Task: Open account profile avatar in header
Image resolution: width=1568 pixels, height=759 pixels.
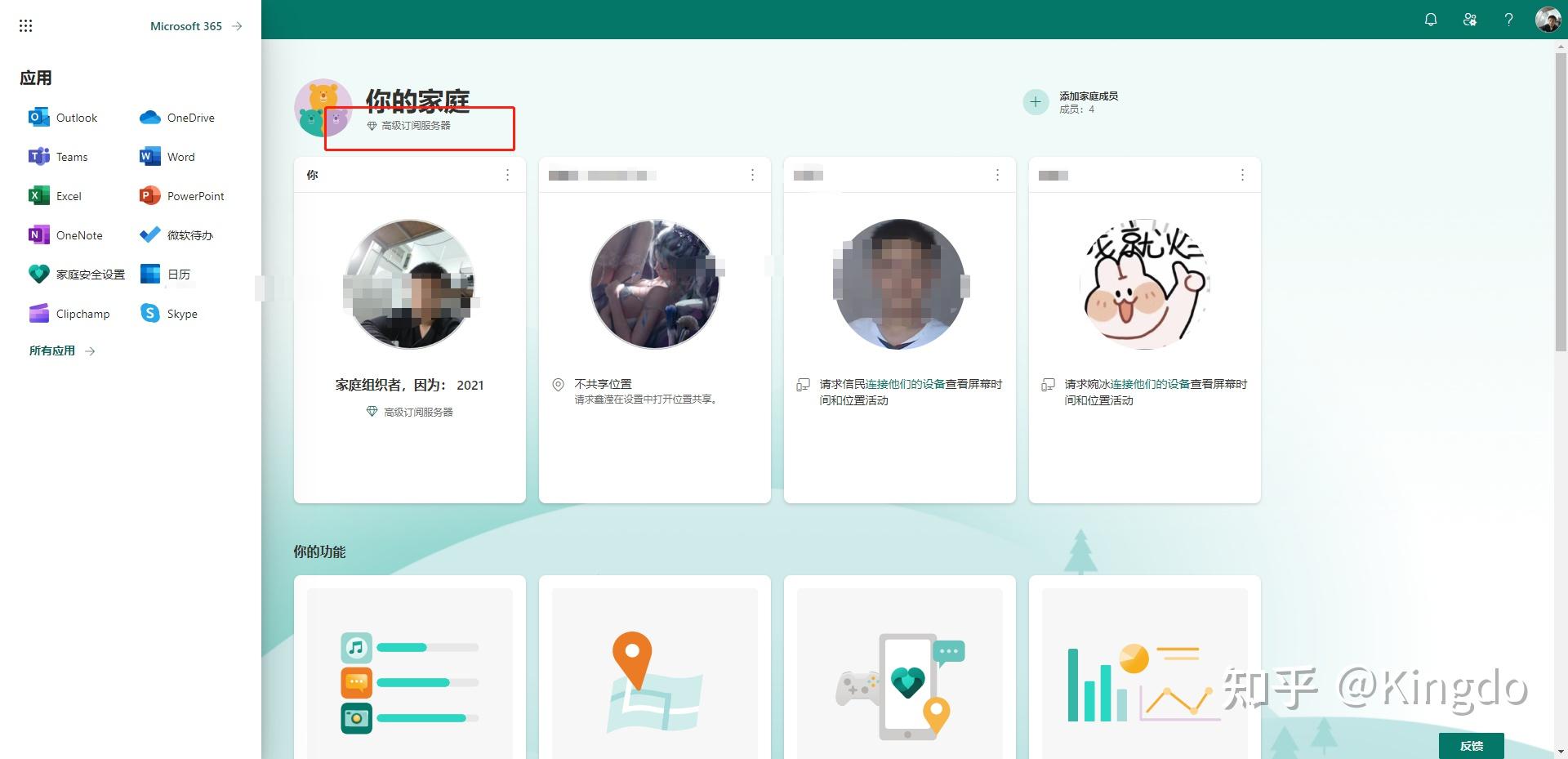Action: click(1548, 20)
